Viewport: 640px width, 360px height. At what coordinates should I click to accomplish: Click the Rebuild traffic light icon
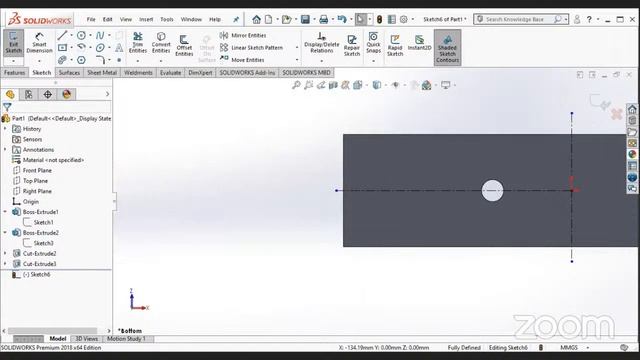click(x=379, y=19)
